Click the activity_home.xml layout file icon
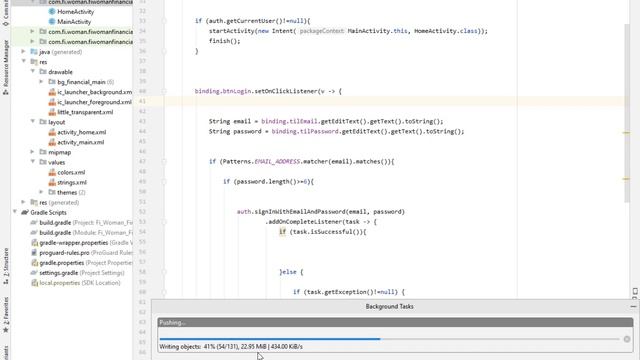Screen dimensions: 640x360 pos(52,132)
